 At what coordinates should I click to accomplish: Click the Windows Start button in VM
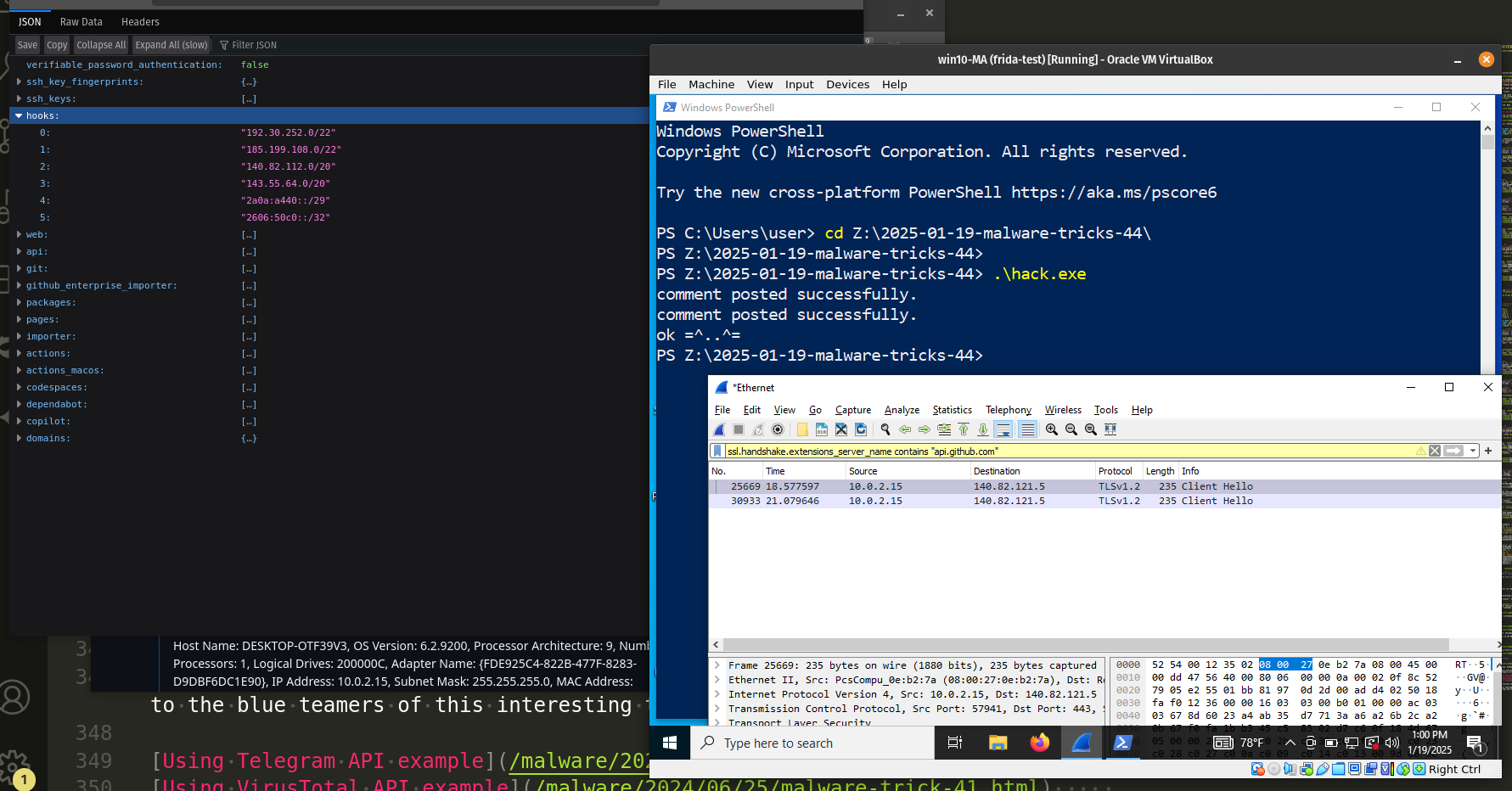pos(670,743)
